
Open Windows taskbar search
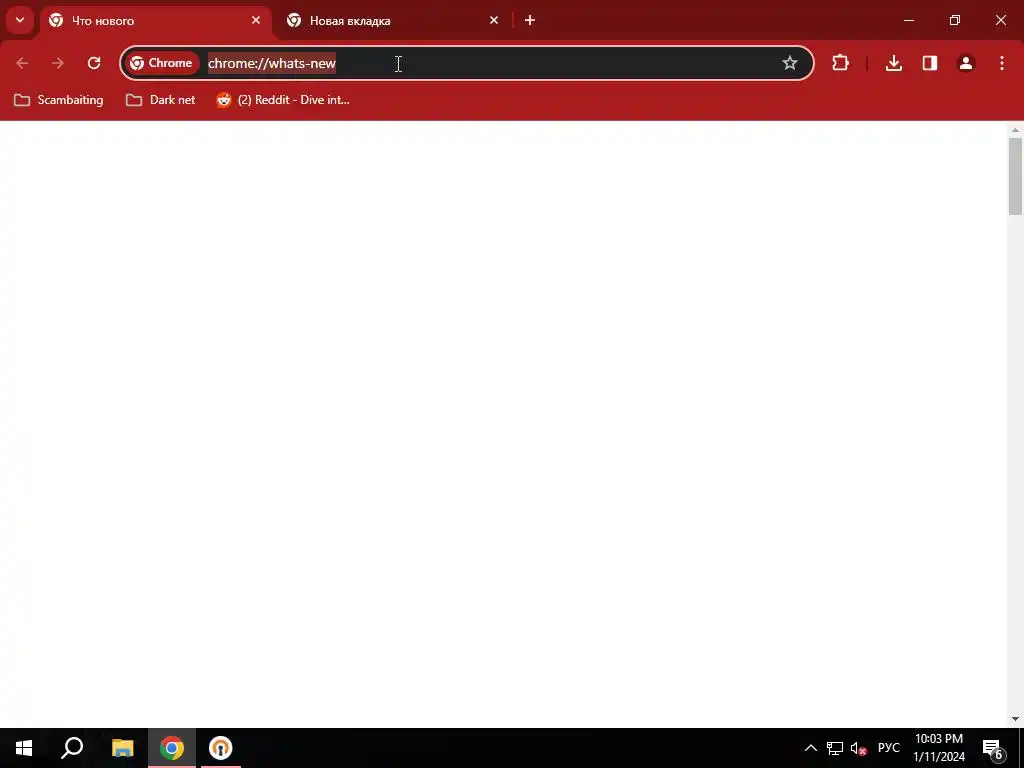click(72, 748)
